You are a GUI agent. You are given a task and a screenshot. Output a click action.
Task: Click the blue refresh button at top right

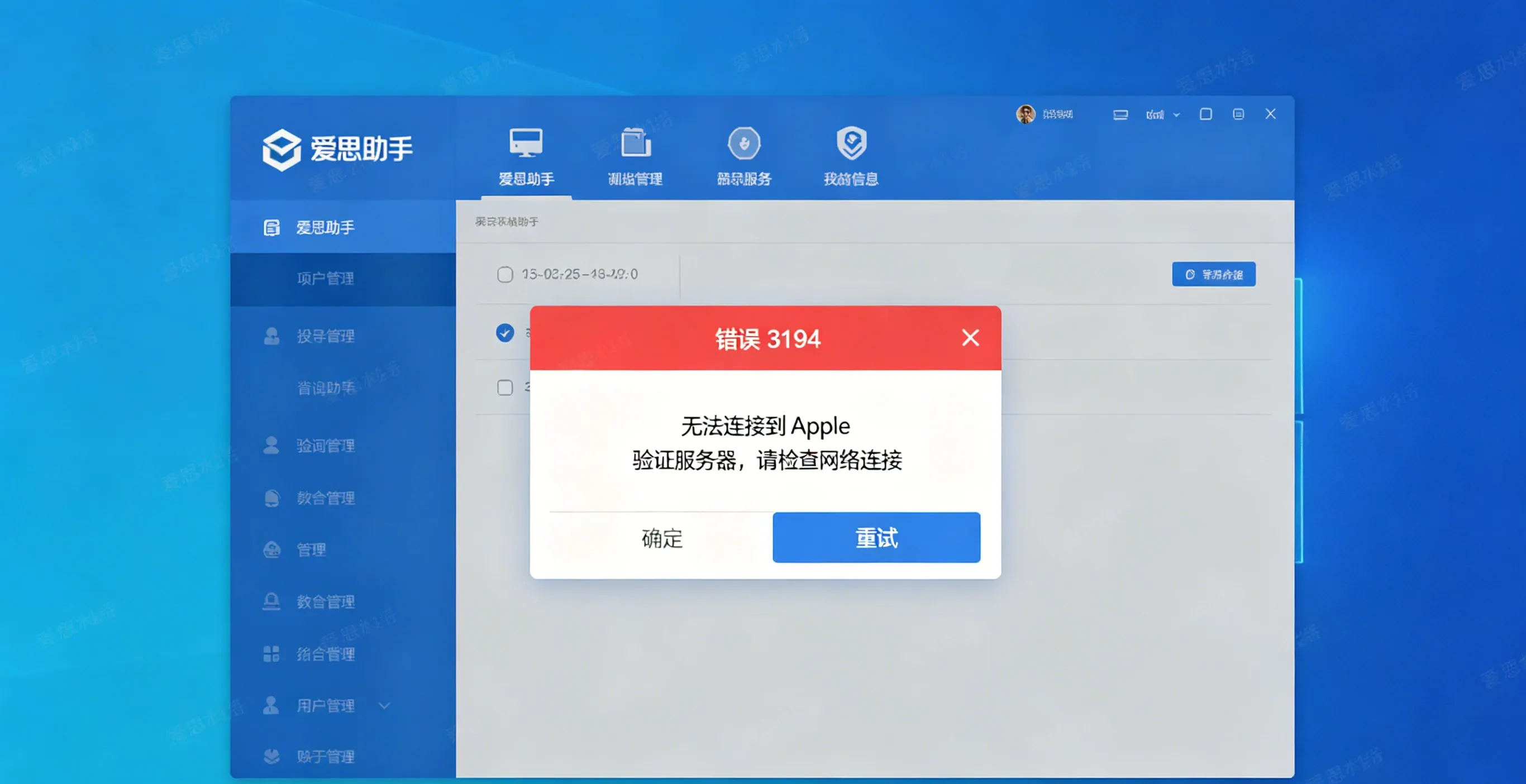tap(1213, 274)
